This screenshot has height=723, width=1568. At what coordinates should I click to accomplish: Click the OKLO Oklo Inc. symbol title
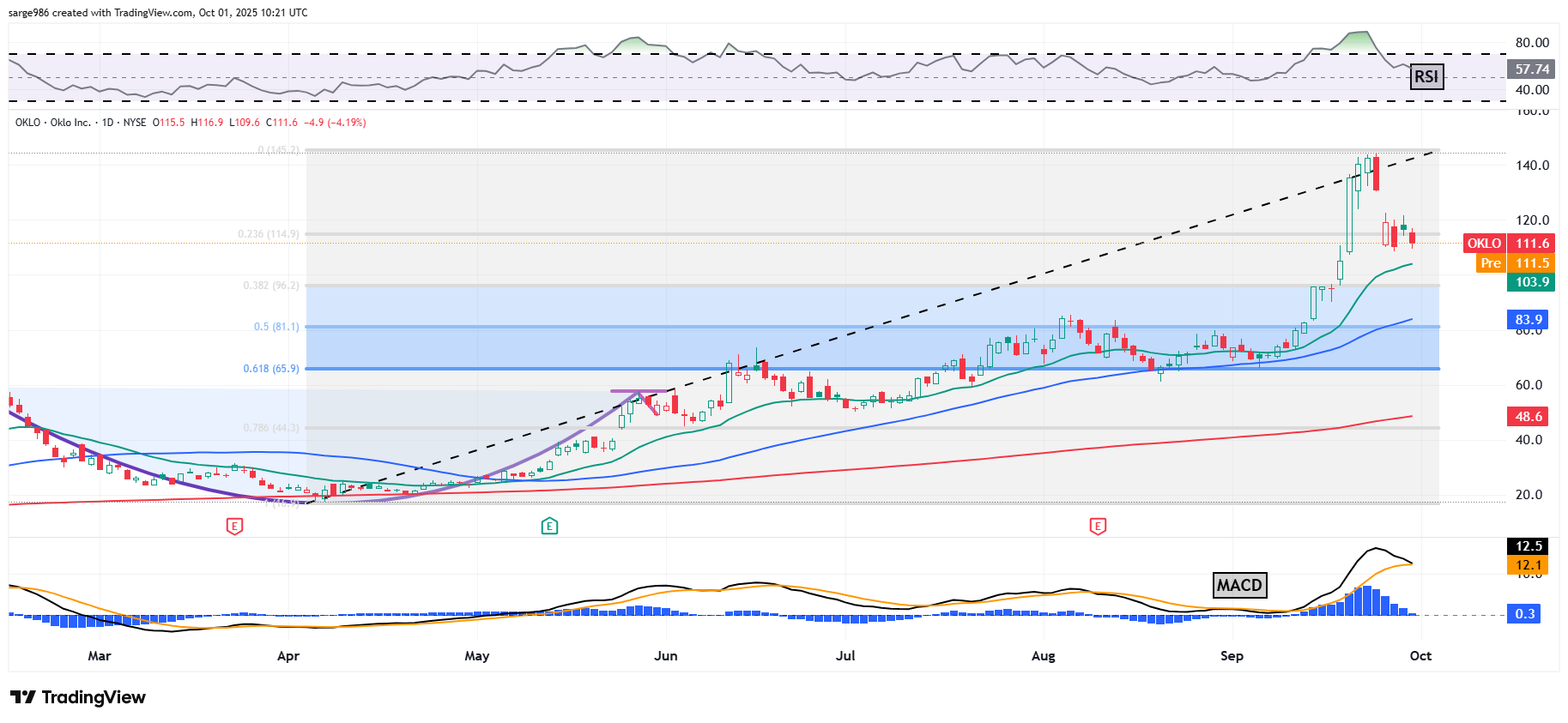tap(53, 123)
